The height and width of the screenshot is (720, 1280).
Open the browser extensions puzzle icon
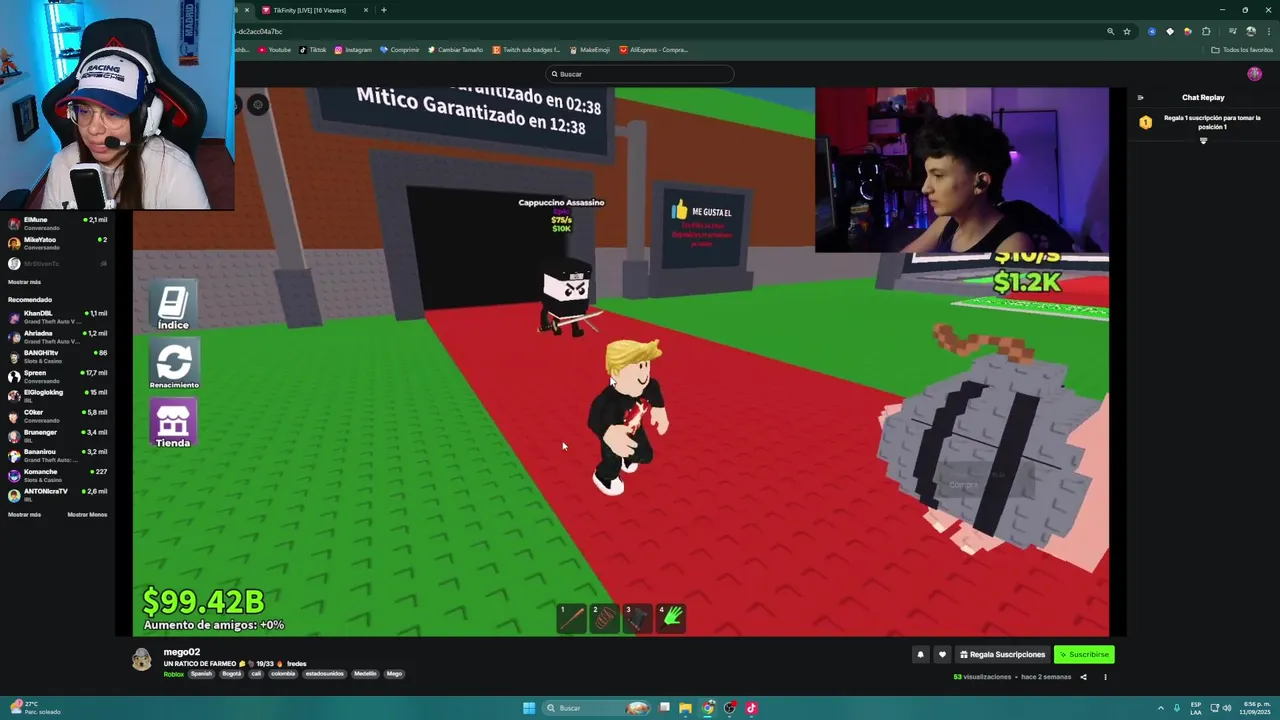[x=1206, y=31]
